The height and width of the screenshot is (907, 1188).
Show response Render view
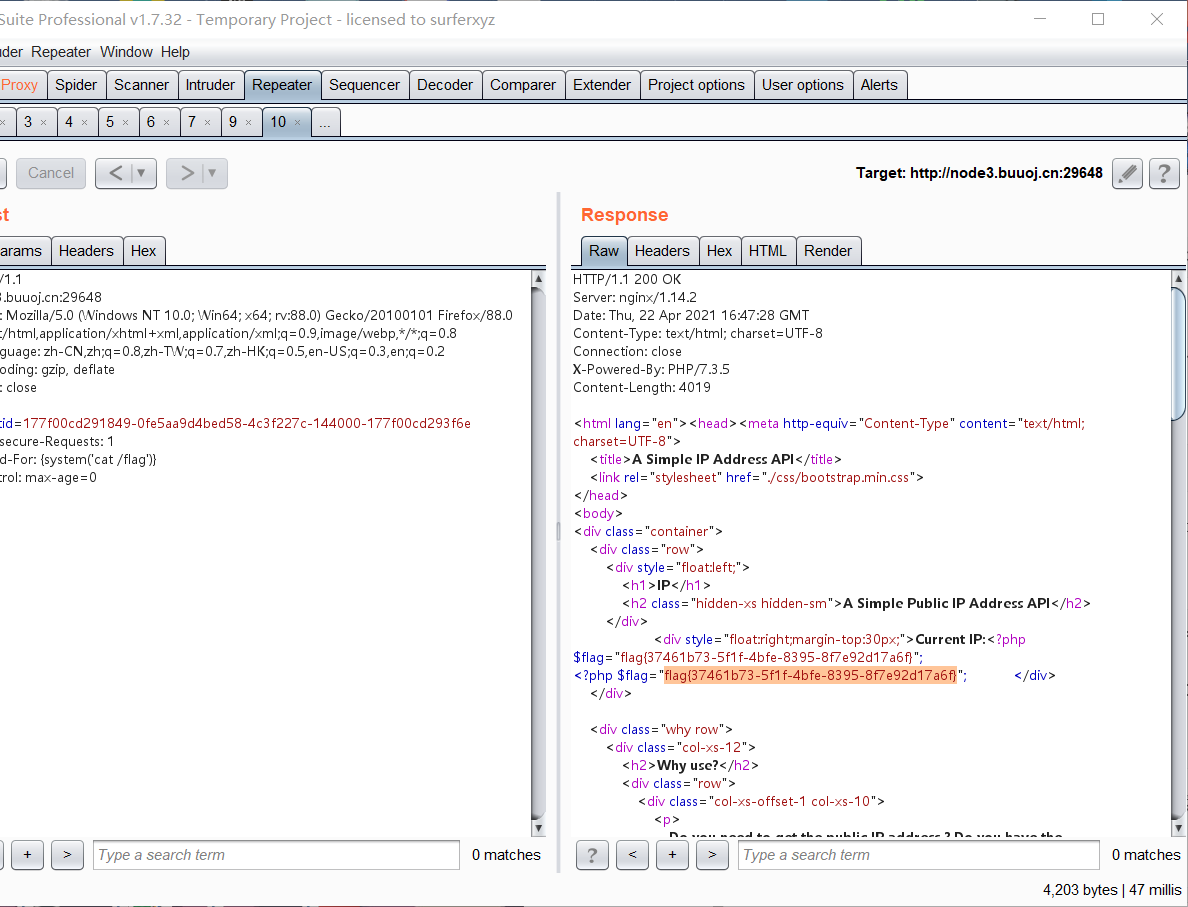click(828, 251)
